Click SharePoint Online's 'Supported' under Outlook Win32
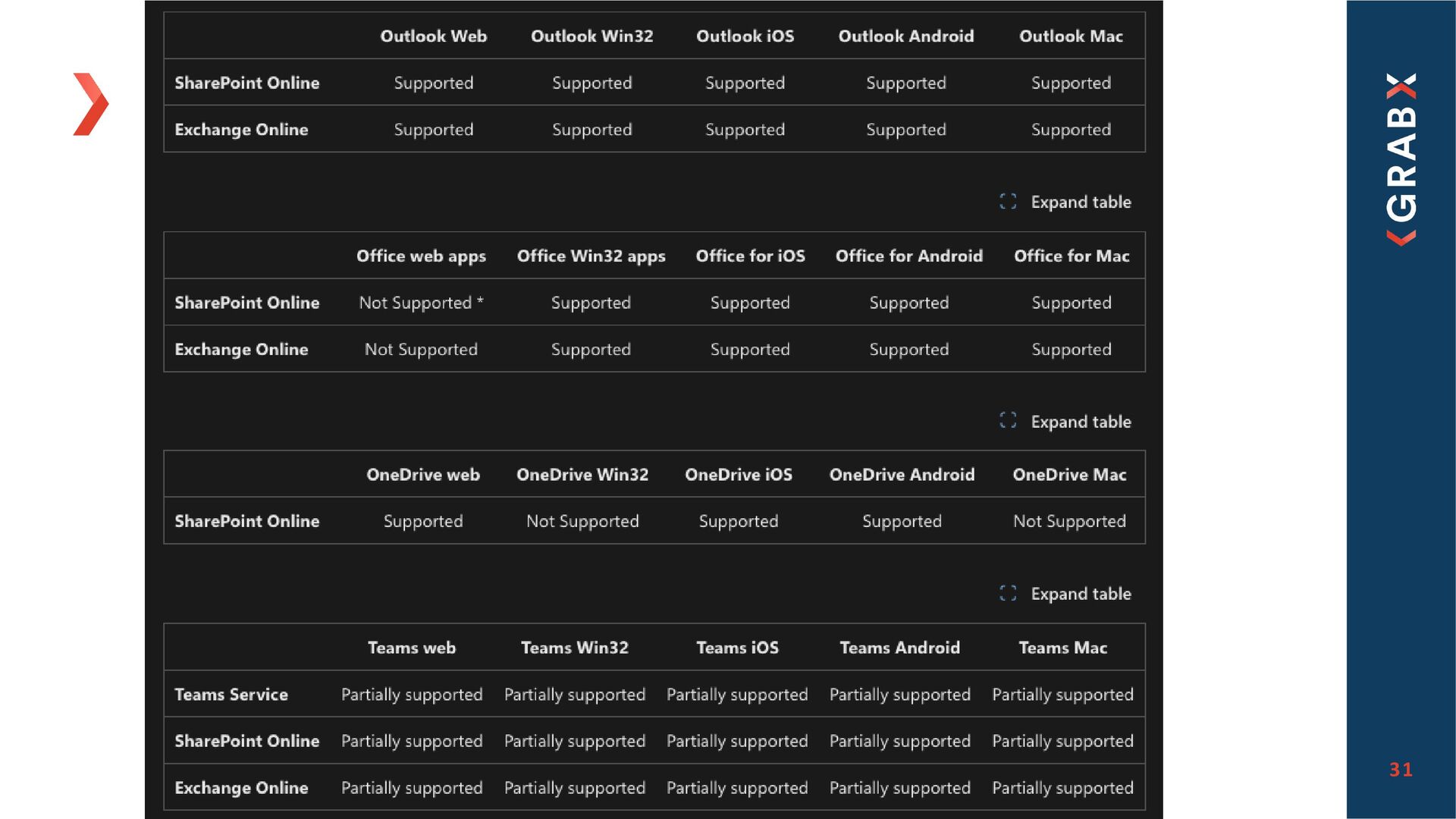The image size is (1456, 819). pyautogui.click(x=592, y=83)
